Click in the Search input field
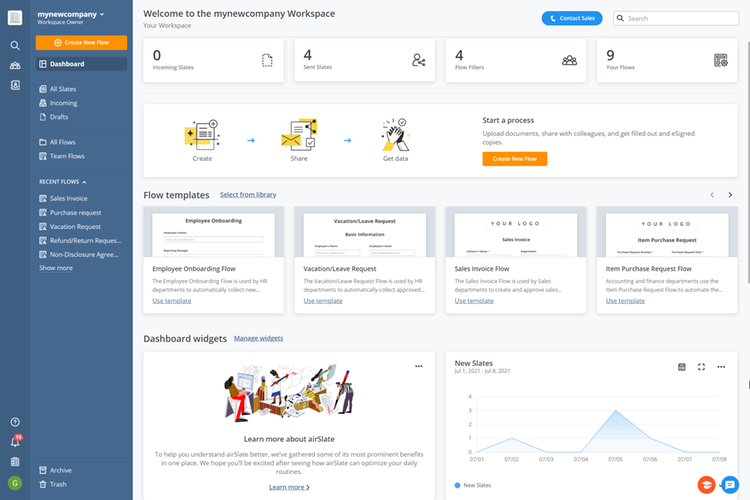 coord(676,18)
